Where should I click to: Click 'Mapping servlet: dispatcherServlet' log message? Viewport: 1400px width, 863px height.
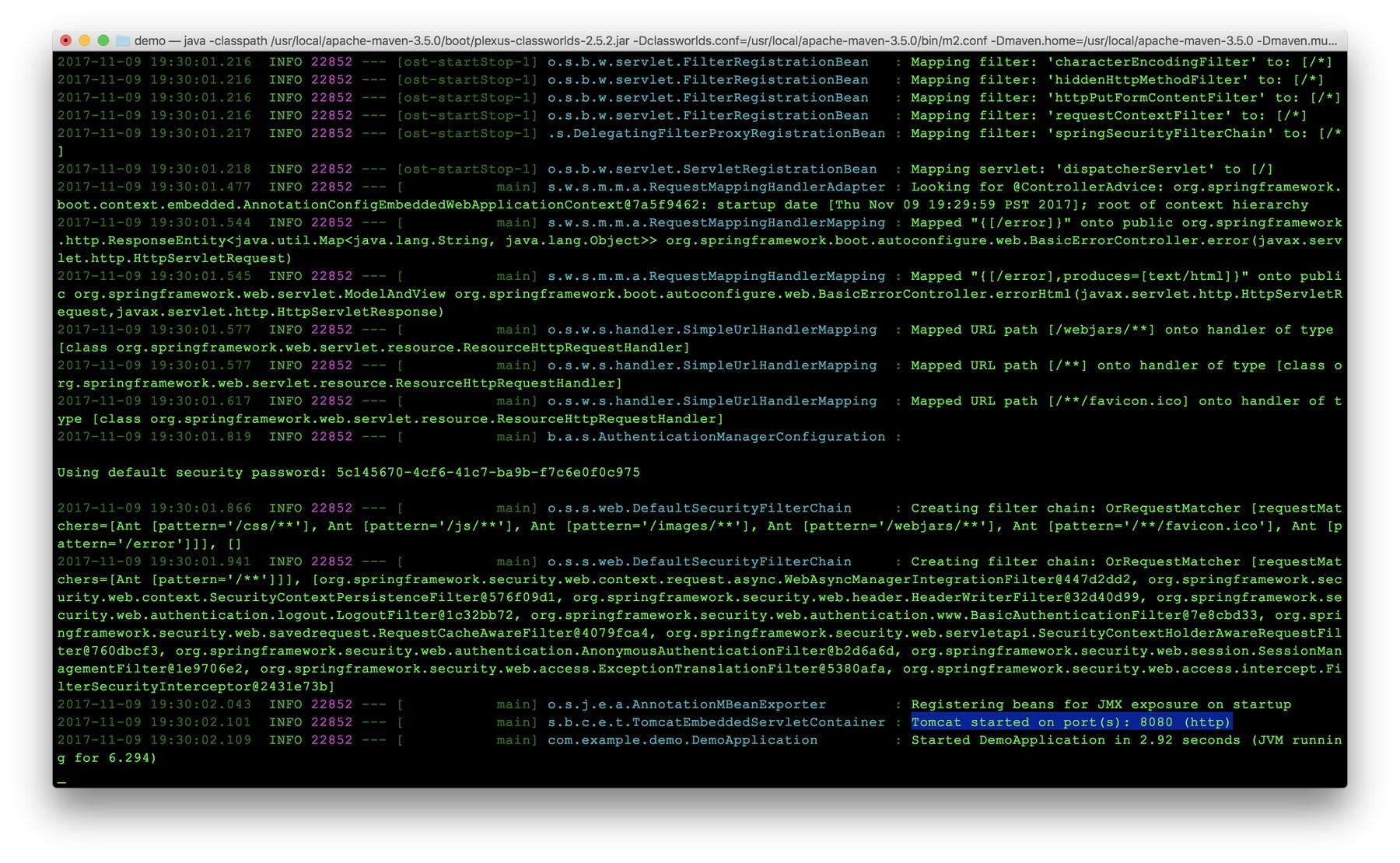click(1091, 169)
